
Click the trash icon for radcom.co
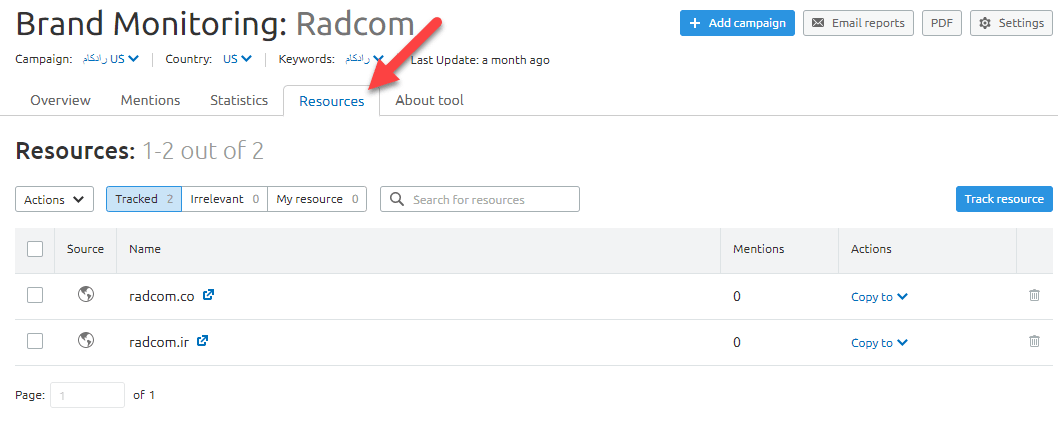coord(1034,296)
